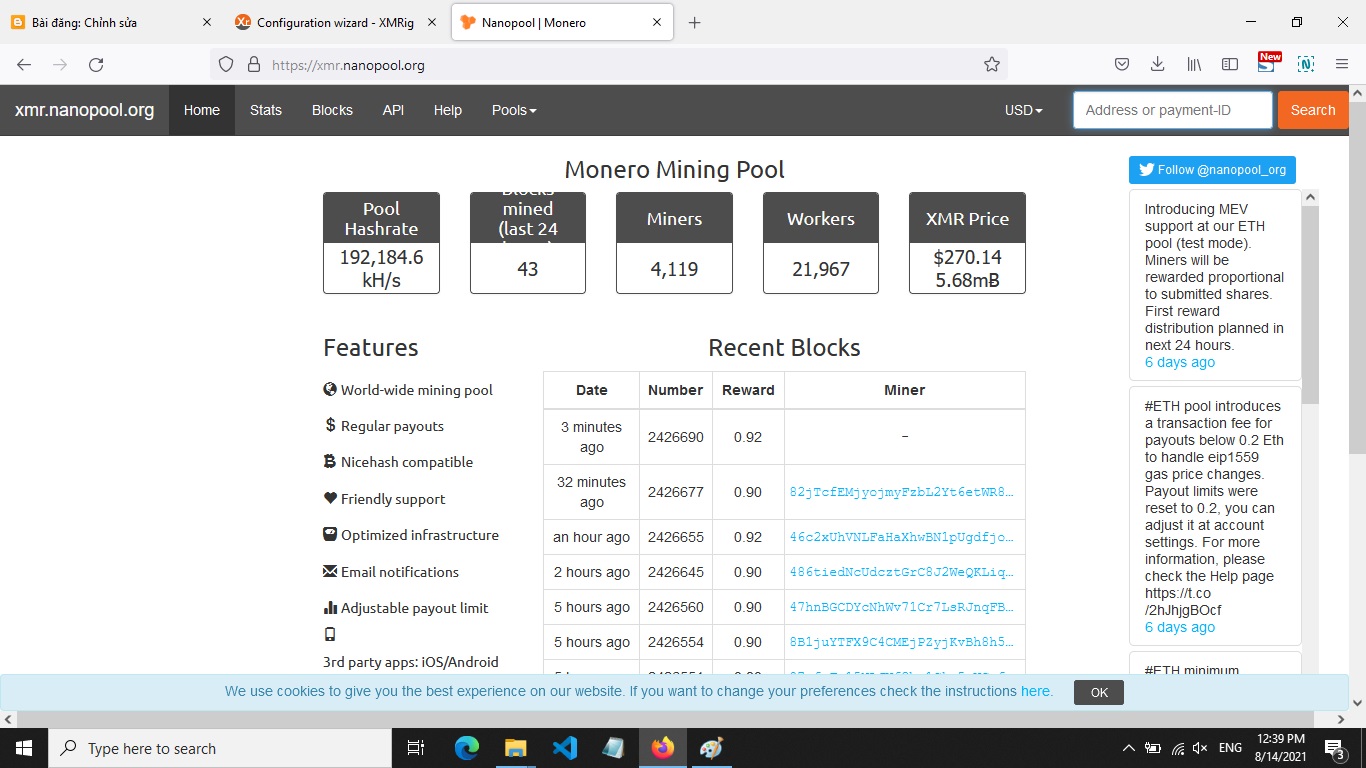Go back with browser back arrow
The width and height of the screenshot is (1366, 768).
24,64
